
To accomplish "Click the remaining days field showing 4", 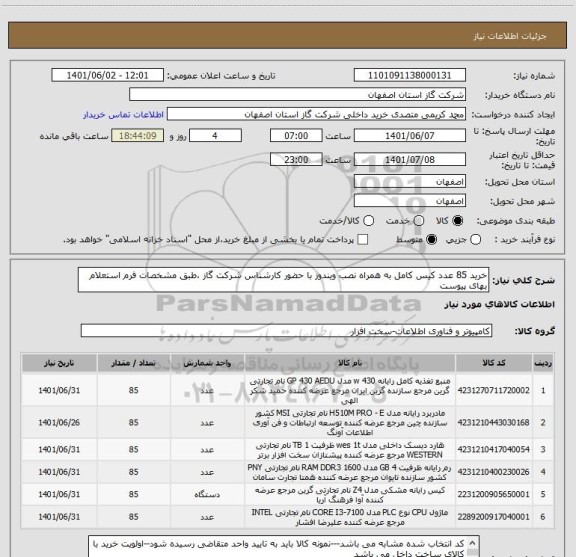I will [x=215, y=136].
